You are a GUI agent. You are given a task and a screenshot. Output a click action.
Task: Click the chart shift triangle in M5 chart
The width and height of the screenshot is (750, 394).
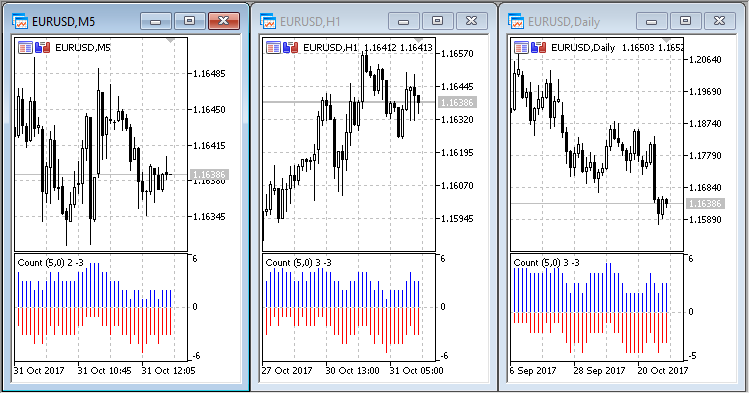[171, 41]
